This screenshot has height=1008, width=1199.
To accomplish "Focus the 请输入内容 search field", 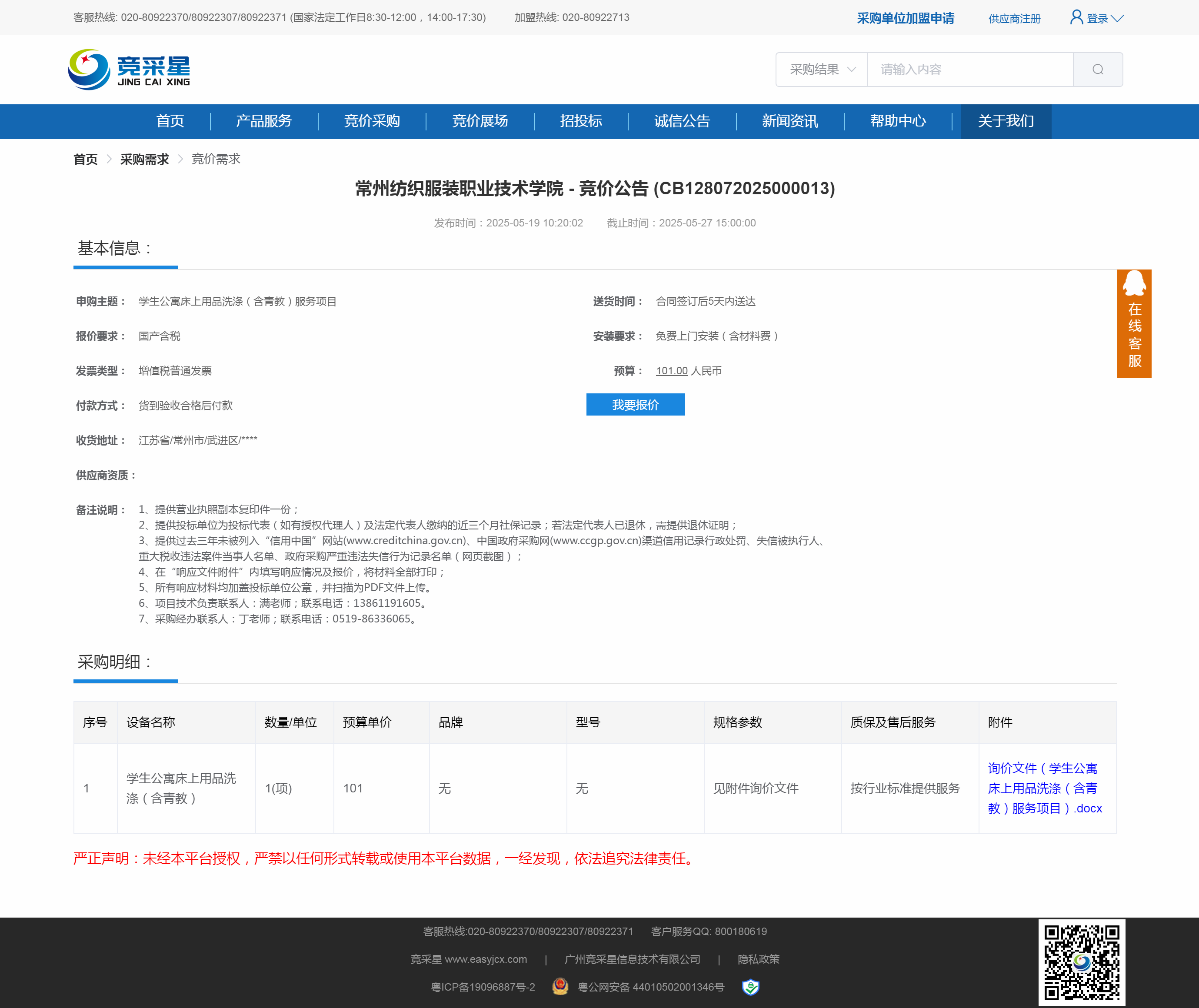I will click(x=969, y=70).
